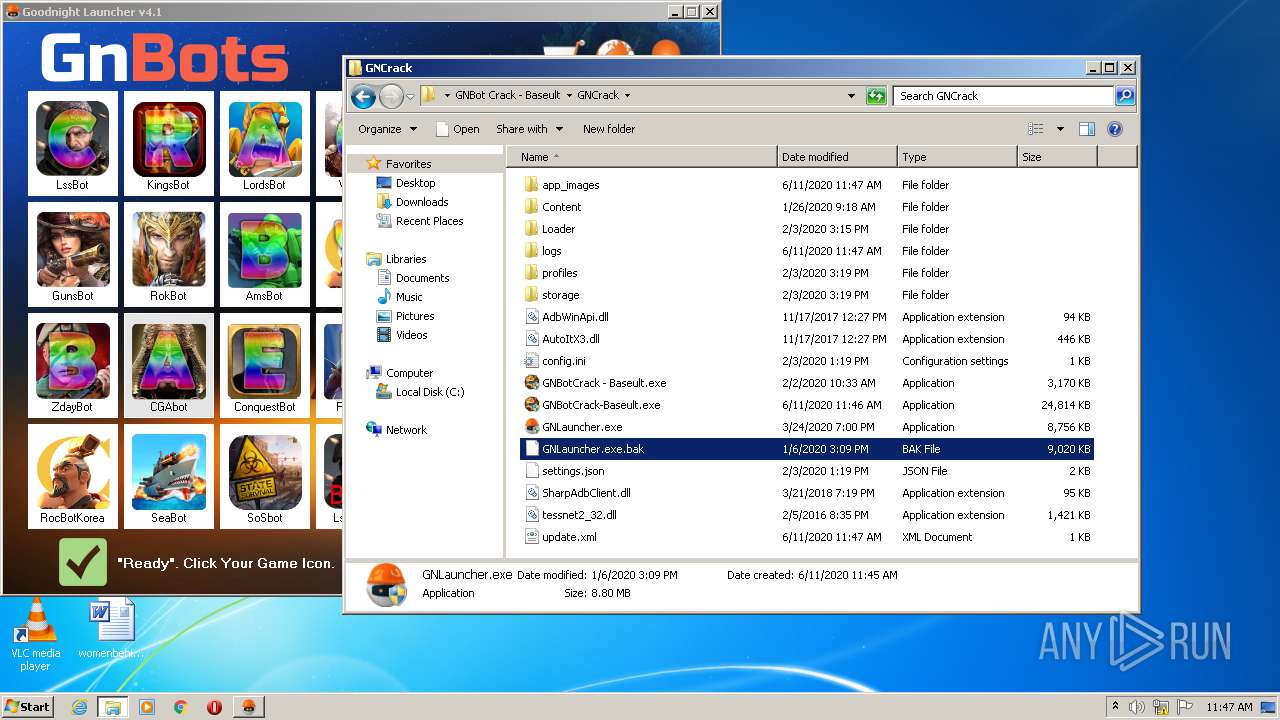Expand the GNBot Crack - Baseult breadcrumb arrow
Image resolution: width=1280 pixels, height=720 pixels.
[569, 96]
